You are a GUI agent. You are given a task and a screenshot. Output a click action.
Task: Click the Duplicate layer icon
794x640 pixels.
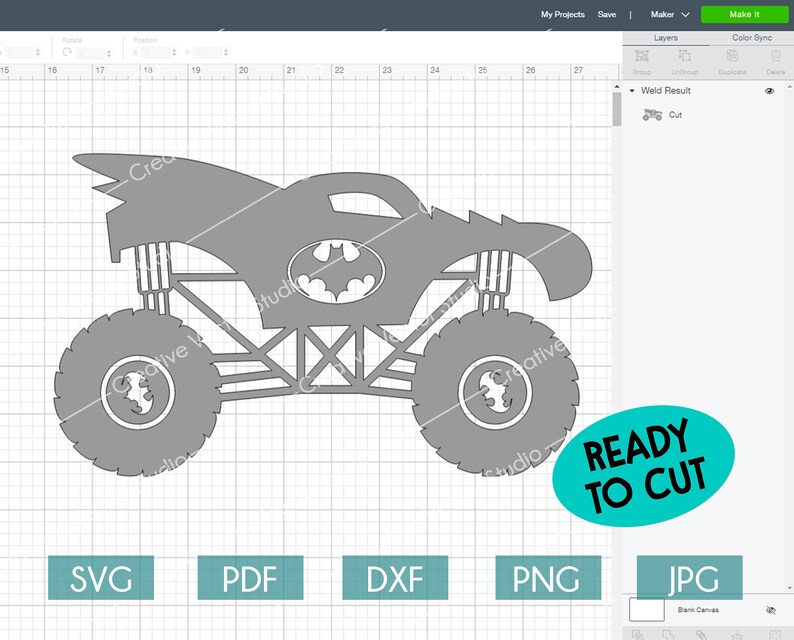click(732, 56)
